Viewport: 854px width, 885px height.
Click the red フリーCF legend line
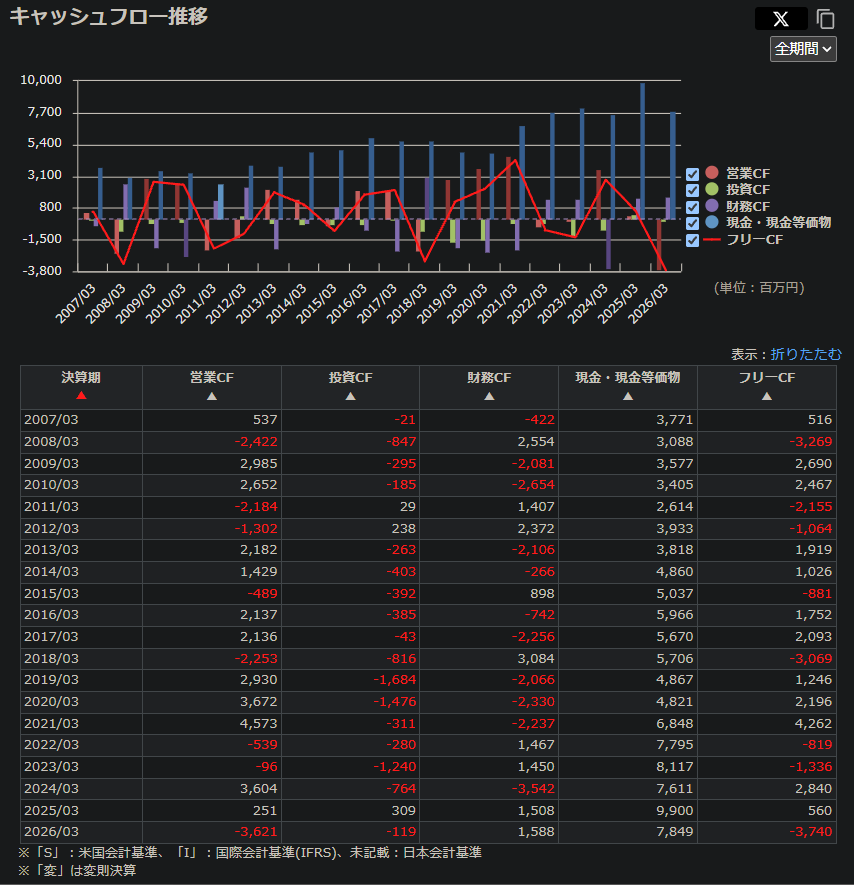coord(712,240)
